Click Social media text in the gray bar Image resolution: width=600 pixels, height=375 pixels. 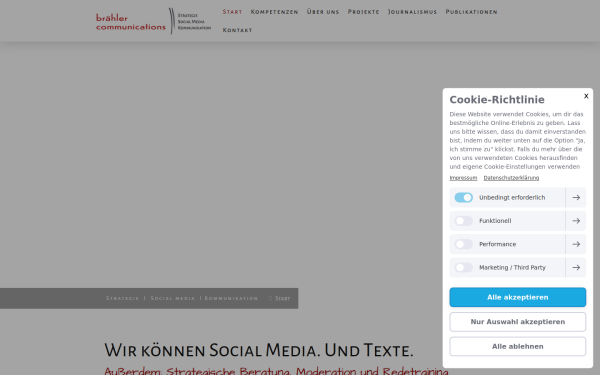(173, 298)
